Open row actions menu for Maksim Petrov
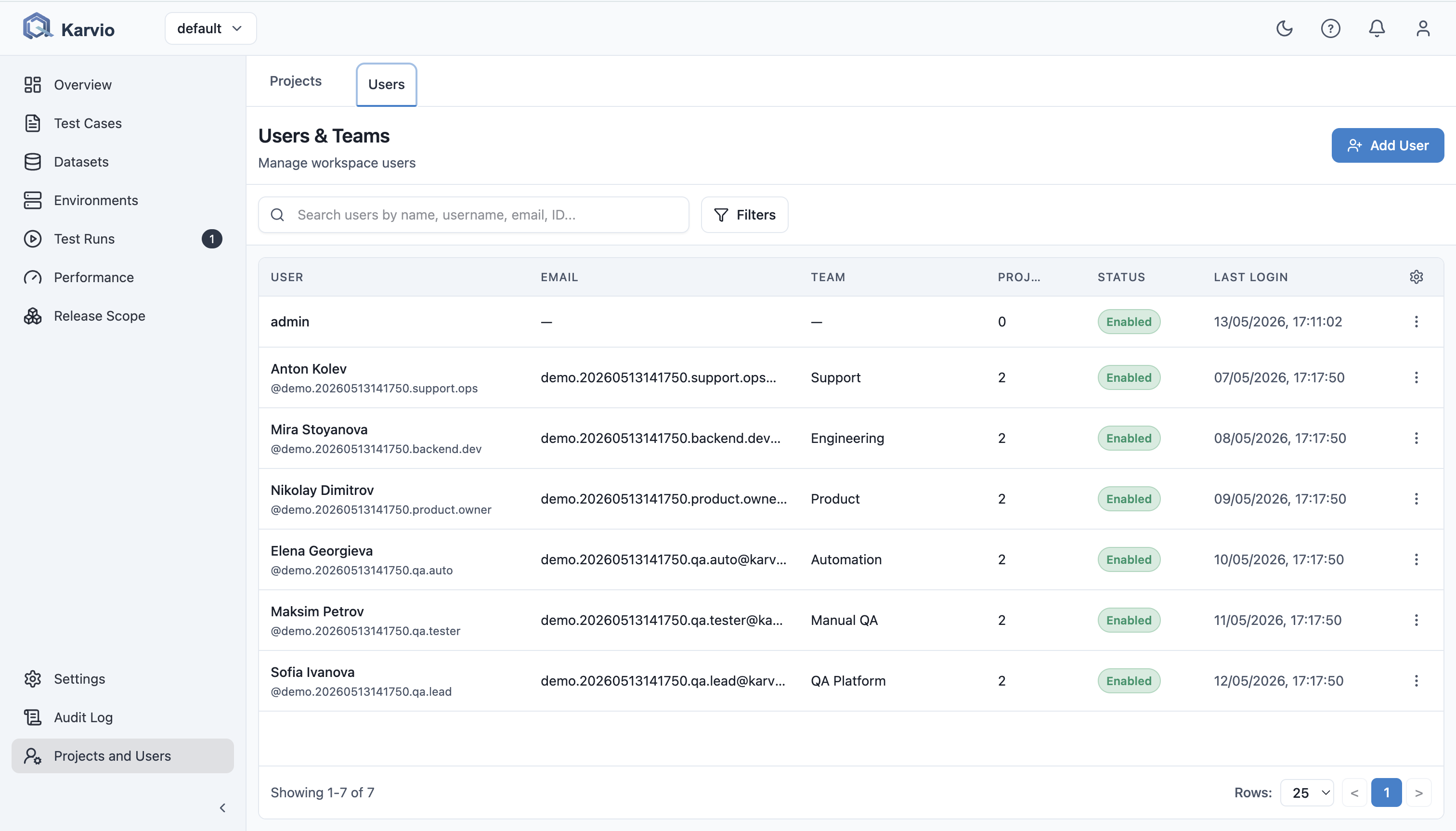The image size is (1456, 831). (1416, 621)
